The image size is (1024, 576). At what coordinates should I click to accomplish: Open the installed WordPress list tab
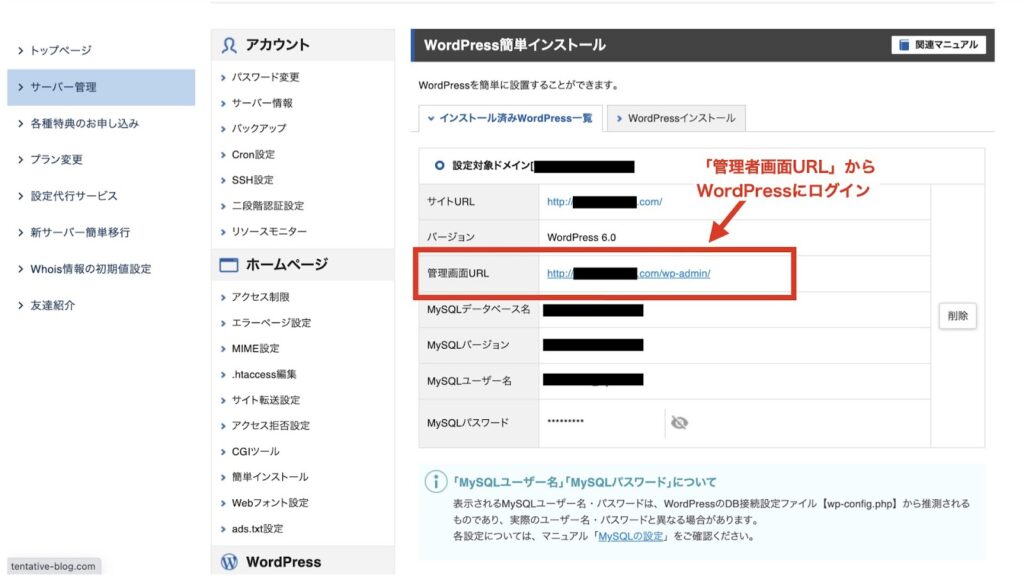(510, 118)
